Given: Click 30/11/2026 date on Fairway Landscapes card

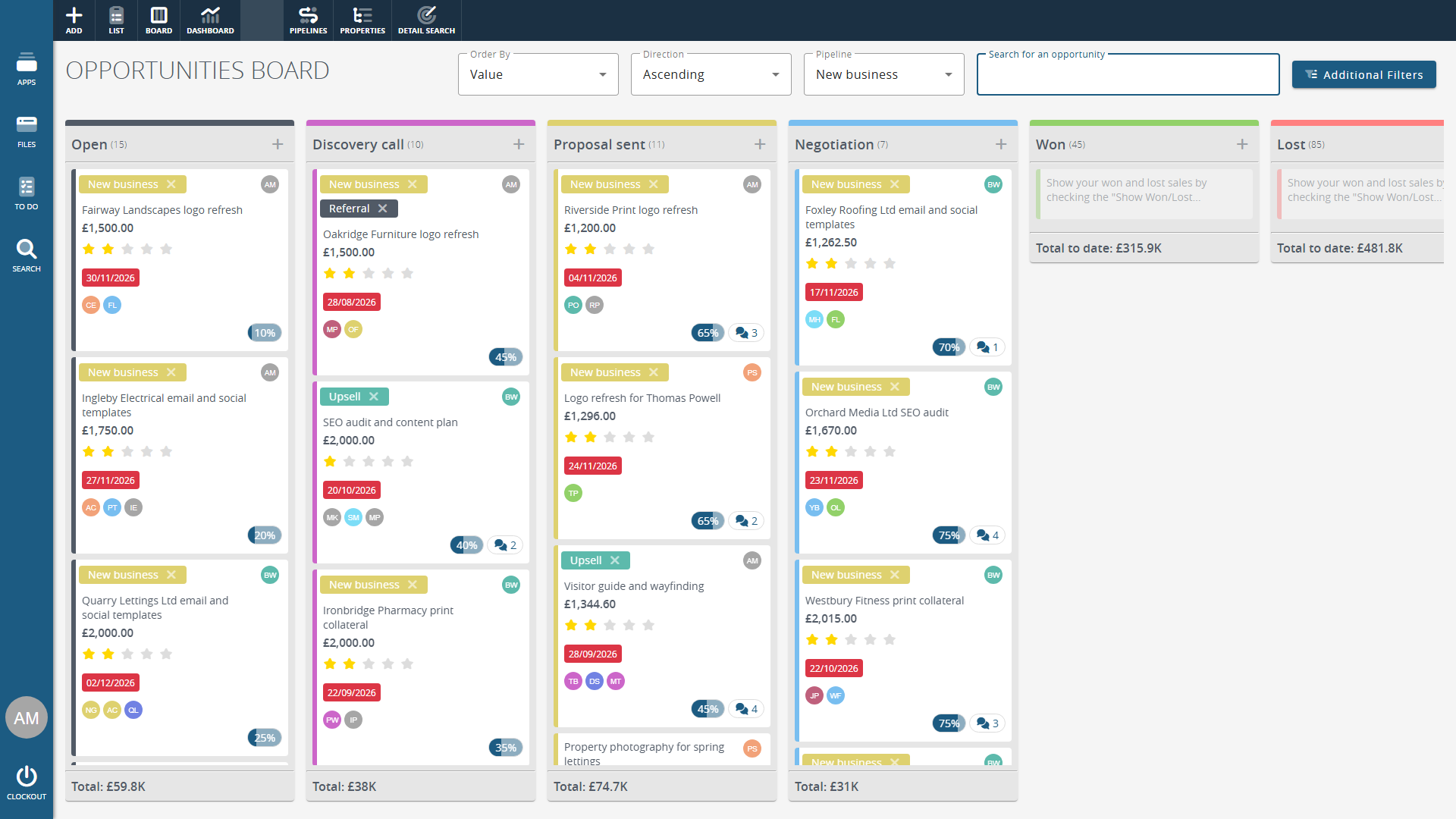Looking at the screenshot, I should tap(111, 278).
